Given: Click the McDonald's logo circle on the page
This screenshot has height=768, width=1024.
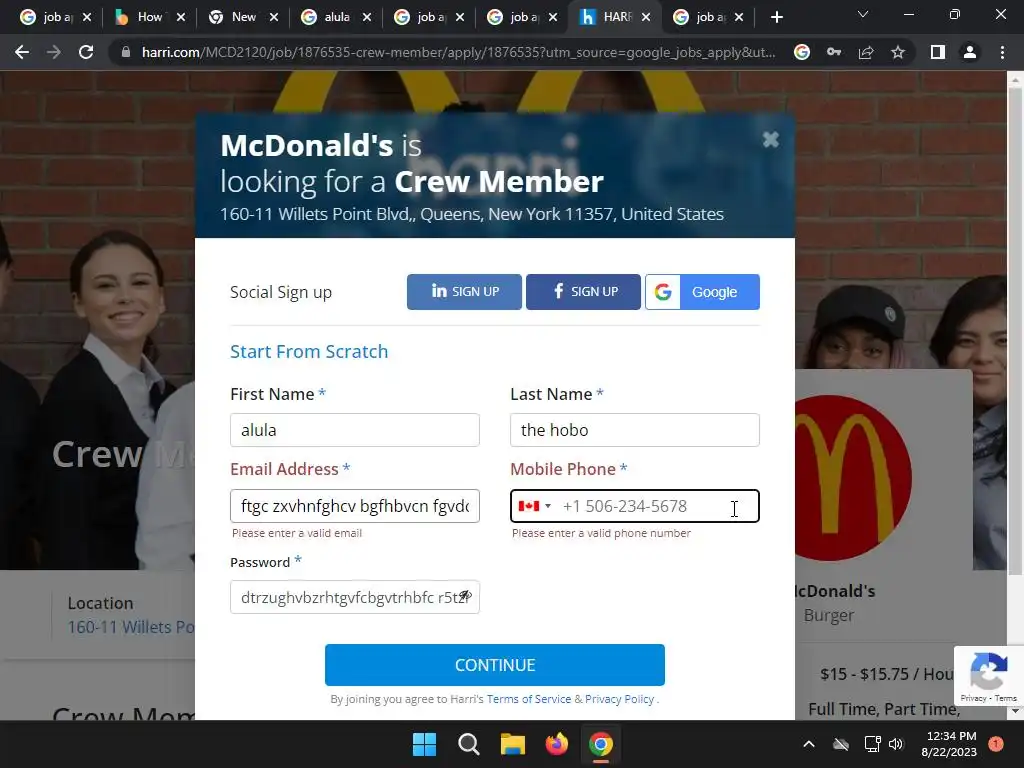Looking at the screenshot, I should click(x=853, y=478).
